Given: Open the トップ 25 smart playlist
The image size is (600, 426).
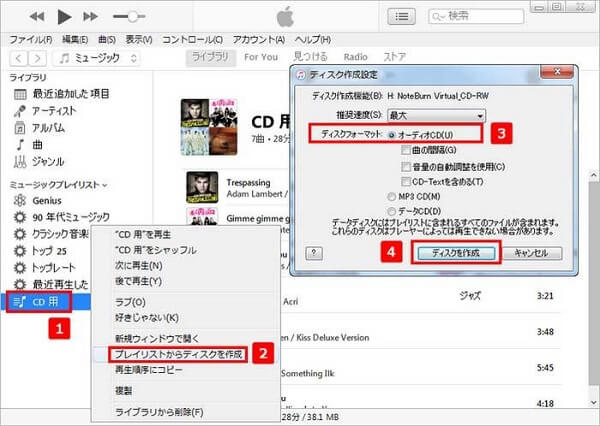Looking at the screenshot, I should pos(40,251).
